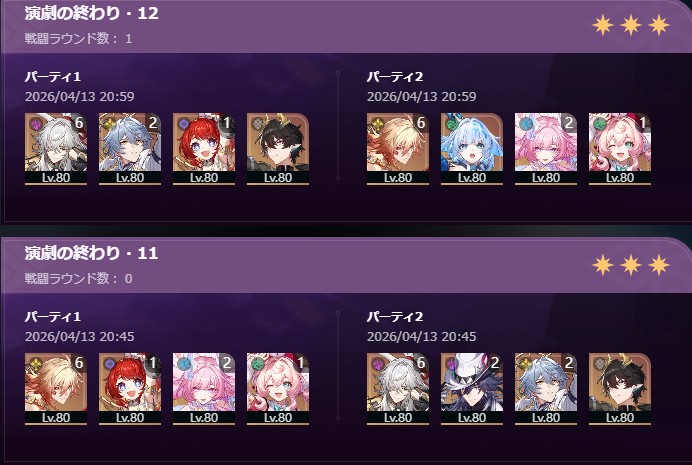Click imaginary element icon on stage 12 blue-haired male
The height and width of the screenshot is (465, 692).
109,124
